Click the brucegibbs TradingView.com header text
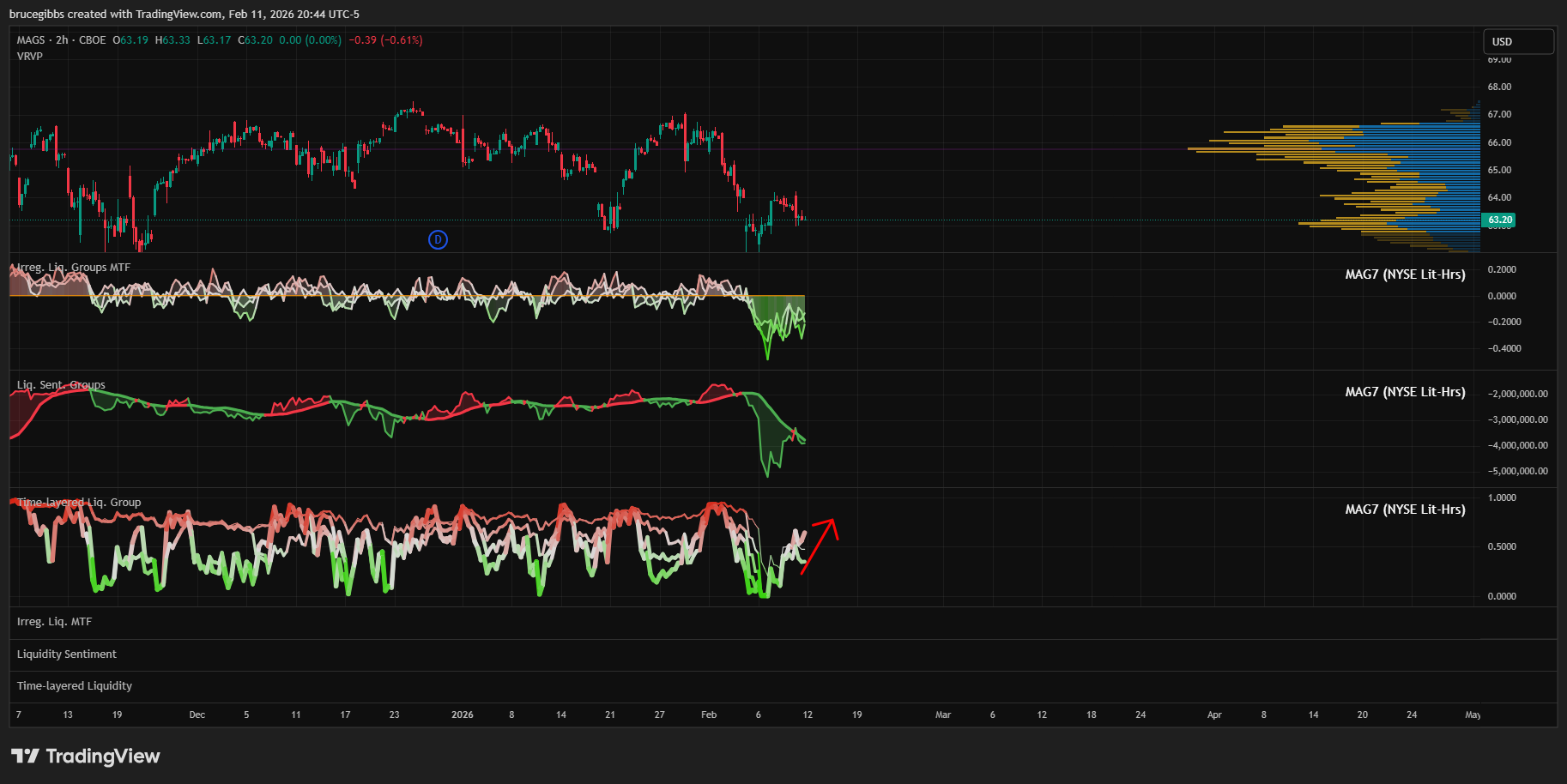1567x784 pixels. 185,14
